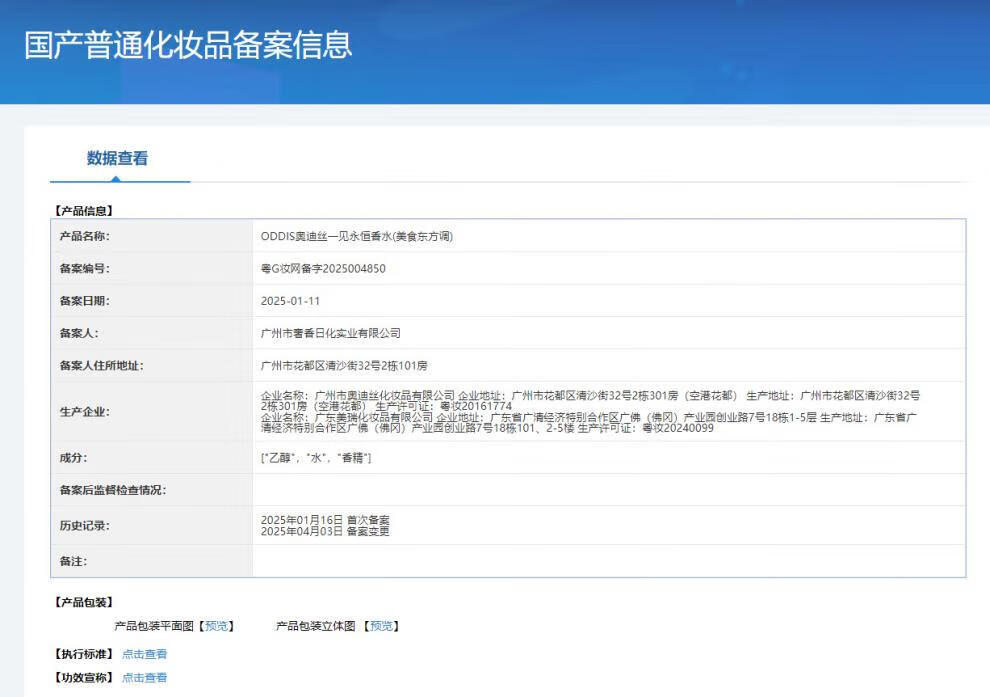Image resolution: width=990 pixels, height=697 pixels.
Task: Open 点击查看 link beside 功效宣称
Action: click(144, 677)
